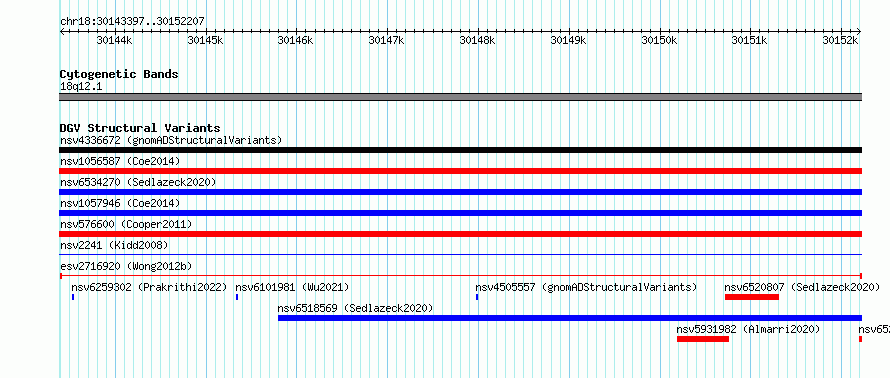
Task: Open the nsv6101981 (Wu2021) label
Action: click(292, 287)
